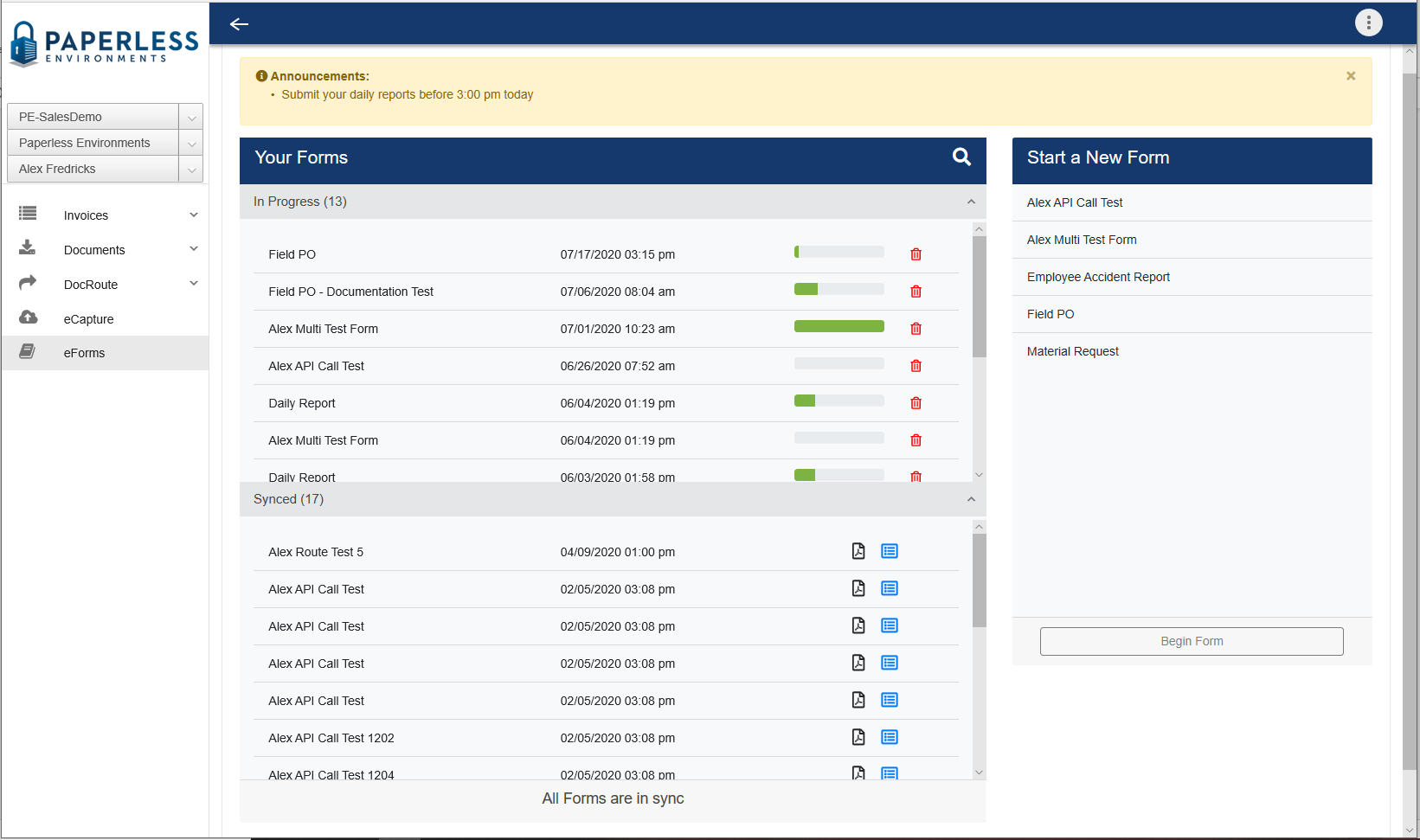Viewport: 1420px width, 840px height.
Task: Click the Field PO progress bar
Action: (x=839, y=252)
